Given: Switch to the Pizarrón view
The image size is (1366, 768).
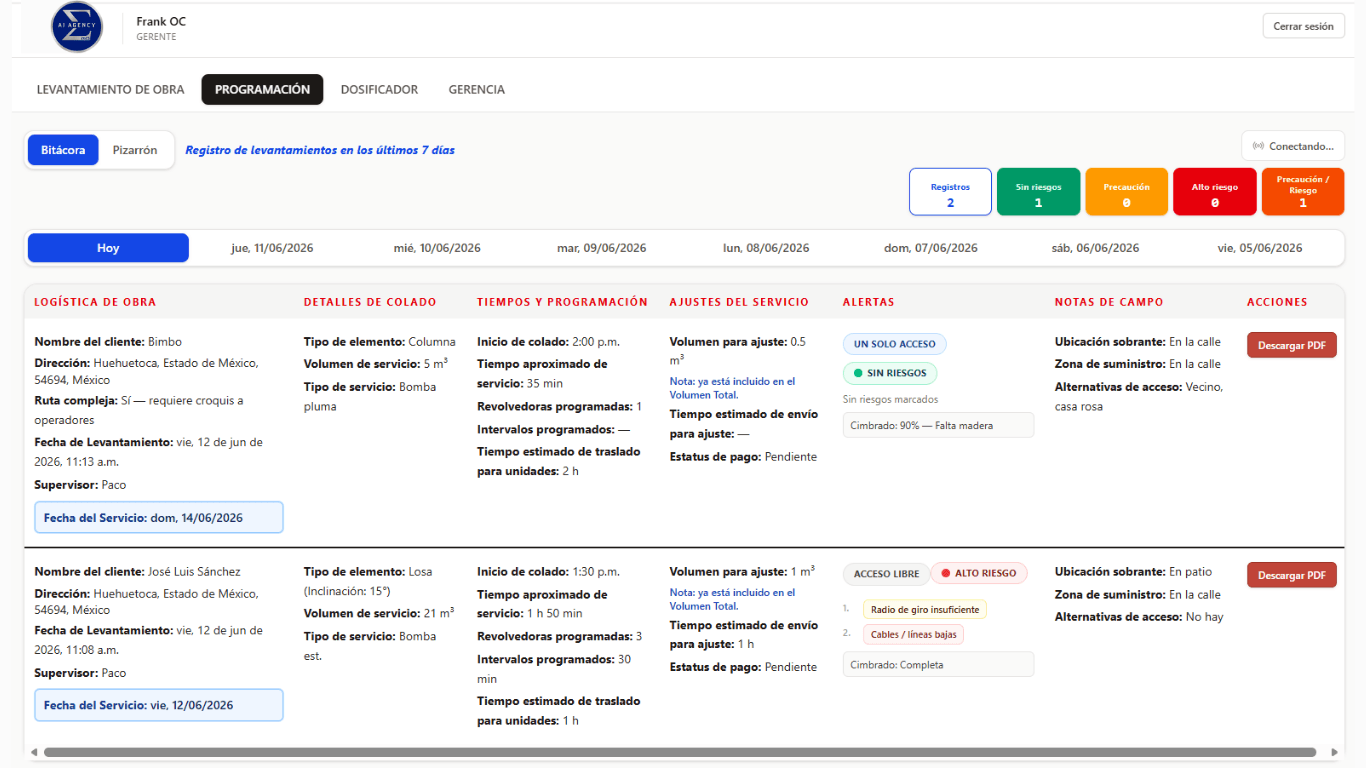Looking at the screenshot, I should tap(135, 150).
